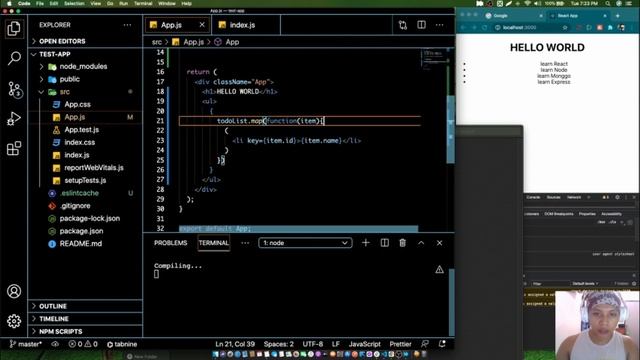This screenshot has height=360, width=640.
Task: Click the master branch status item
Action: [x=25, y=344]
